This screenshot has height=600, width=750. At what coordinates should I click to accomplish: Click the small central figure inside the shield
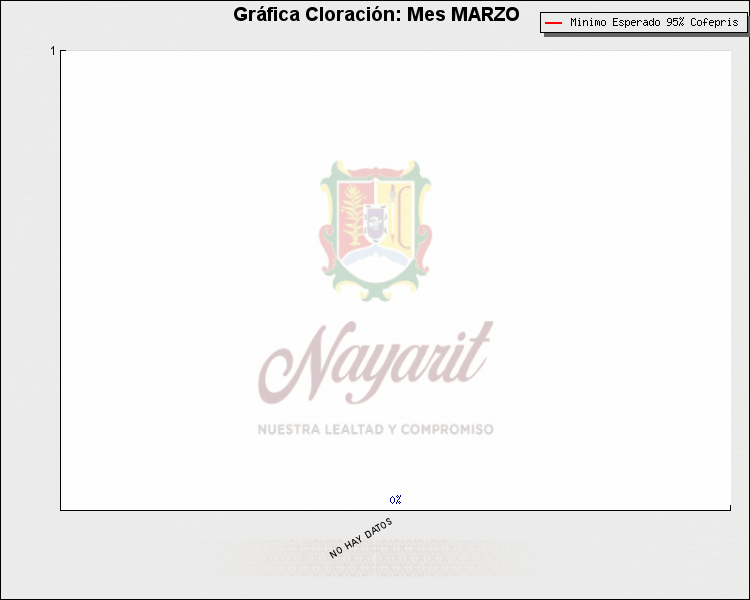[x=375, y=222]
